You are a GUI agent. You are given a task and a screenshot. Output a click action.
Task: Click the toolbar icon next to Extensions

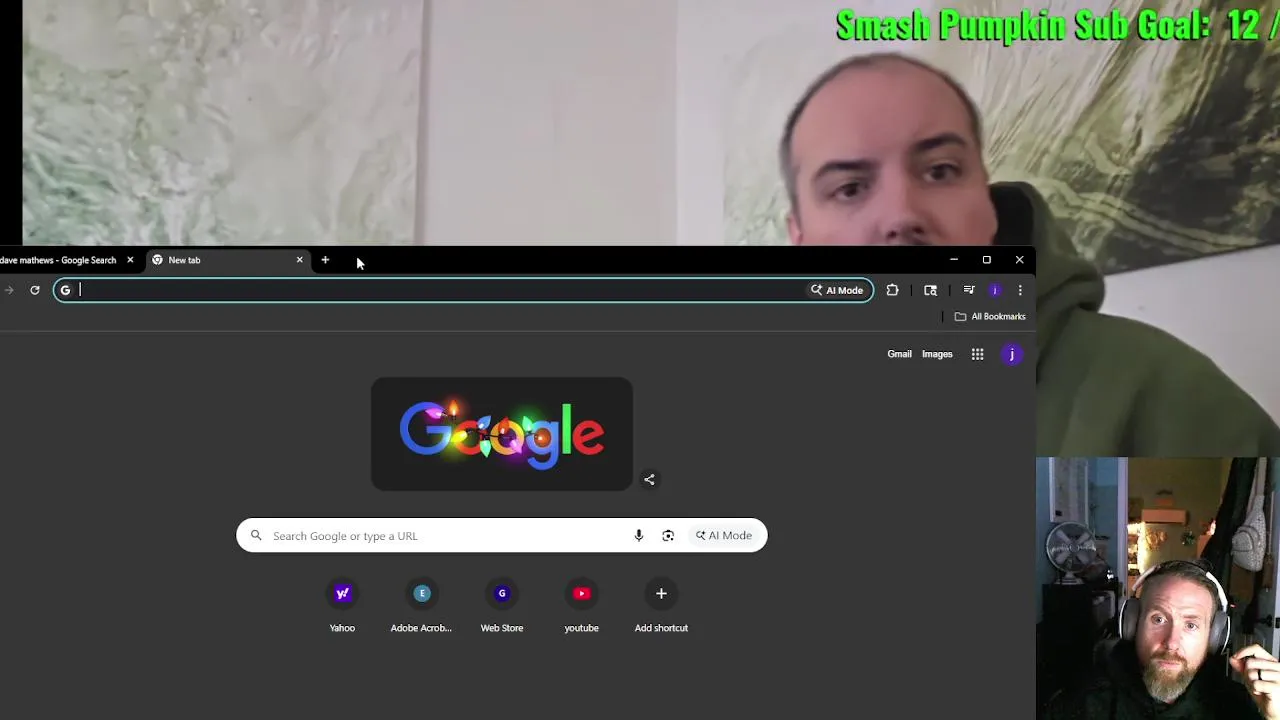[931, 290]
